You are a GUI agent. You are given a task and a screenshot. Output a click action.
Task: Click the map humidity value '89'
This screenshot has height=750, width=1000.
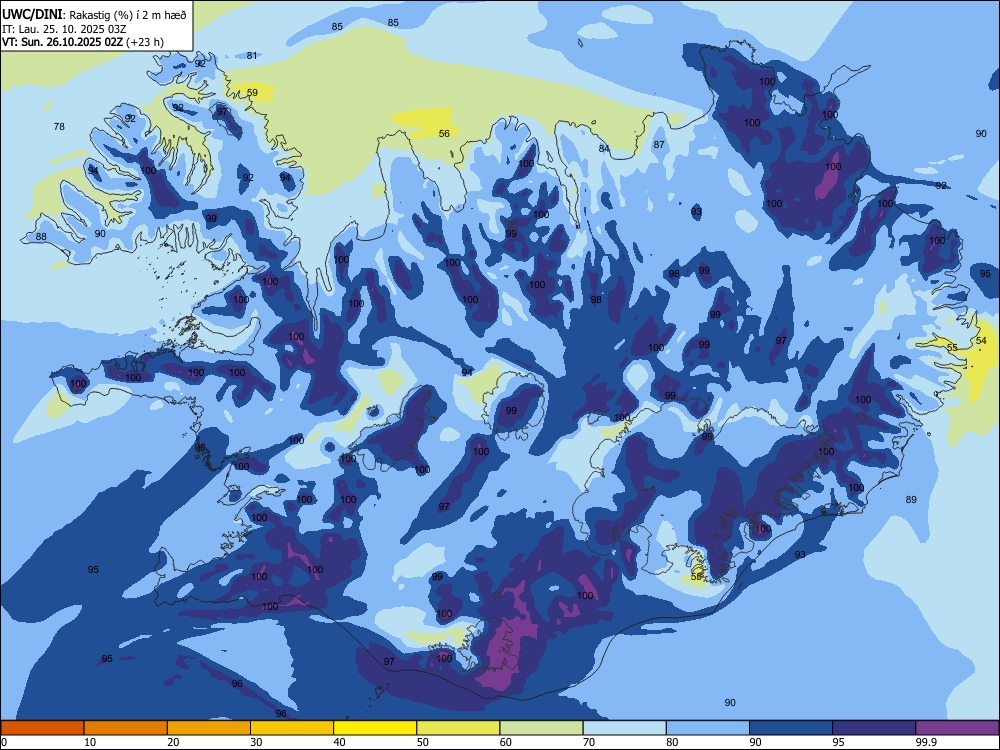(x=911, y=499)
